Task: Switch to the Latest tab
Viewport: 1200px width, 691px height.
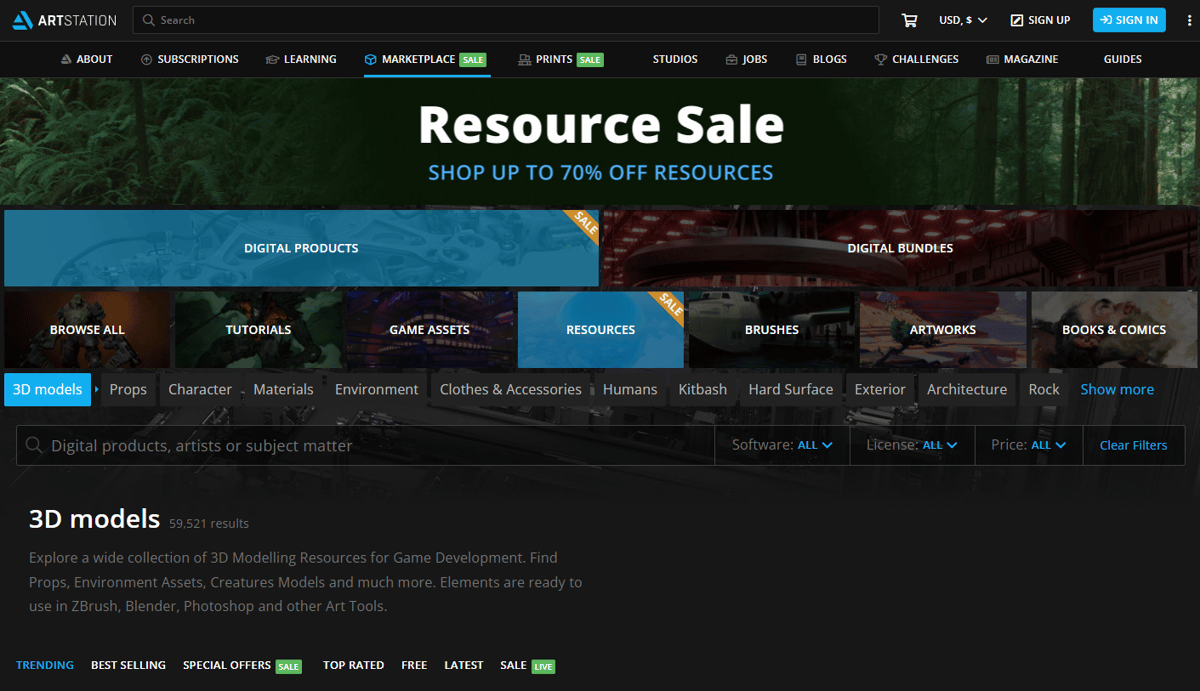Action: 464,665
